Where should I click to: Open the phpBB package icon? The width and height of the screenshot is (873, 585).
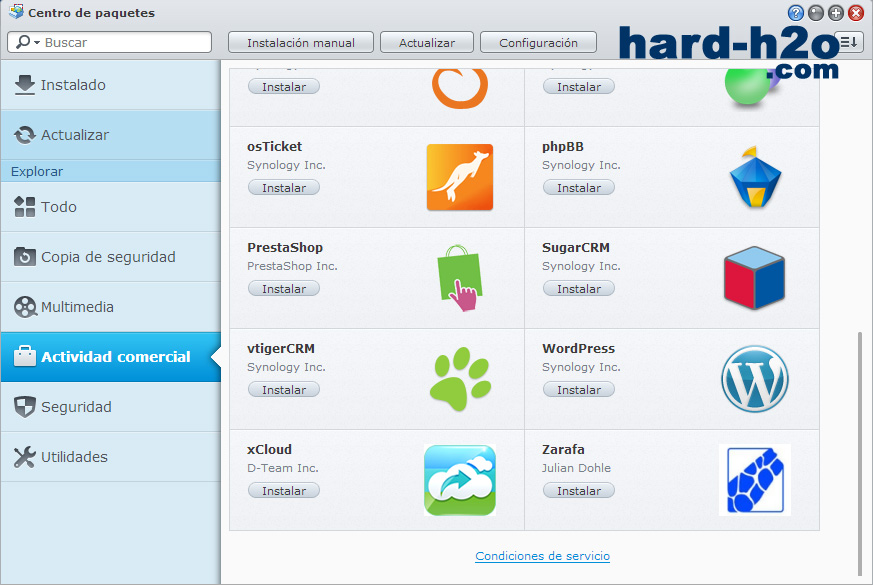pyautogui.click(x=755, y=177)
